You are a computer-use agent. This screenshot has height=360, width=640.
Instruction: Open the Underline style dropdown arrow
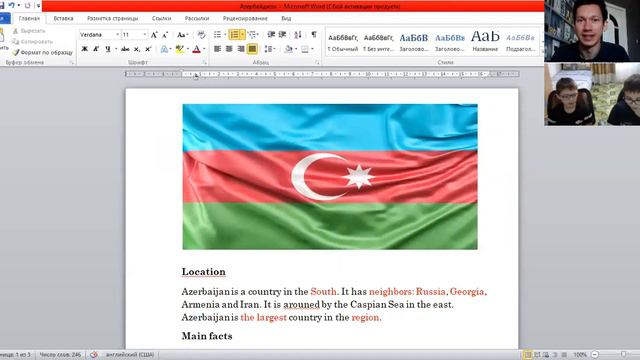116,49
